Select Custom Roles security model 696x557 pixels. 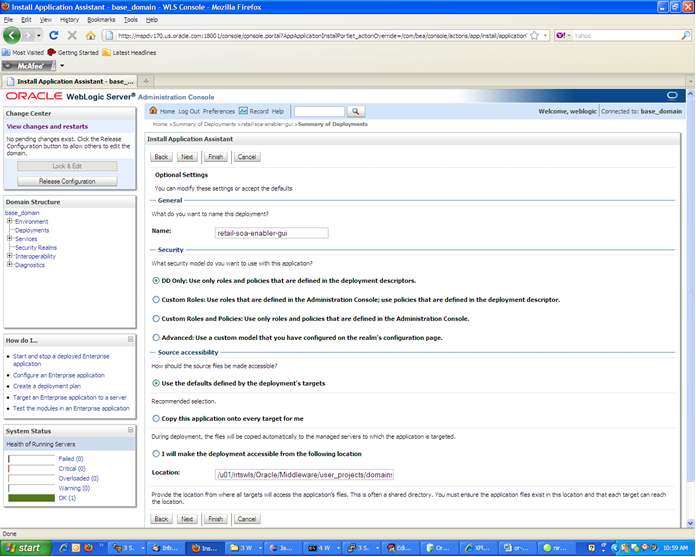tap(156, 300)
